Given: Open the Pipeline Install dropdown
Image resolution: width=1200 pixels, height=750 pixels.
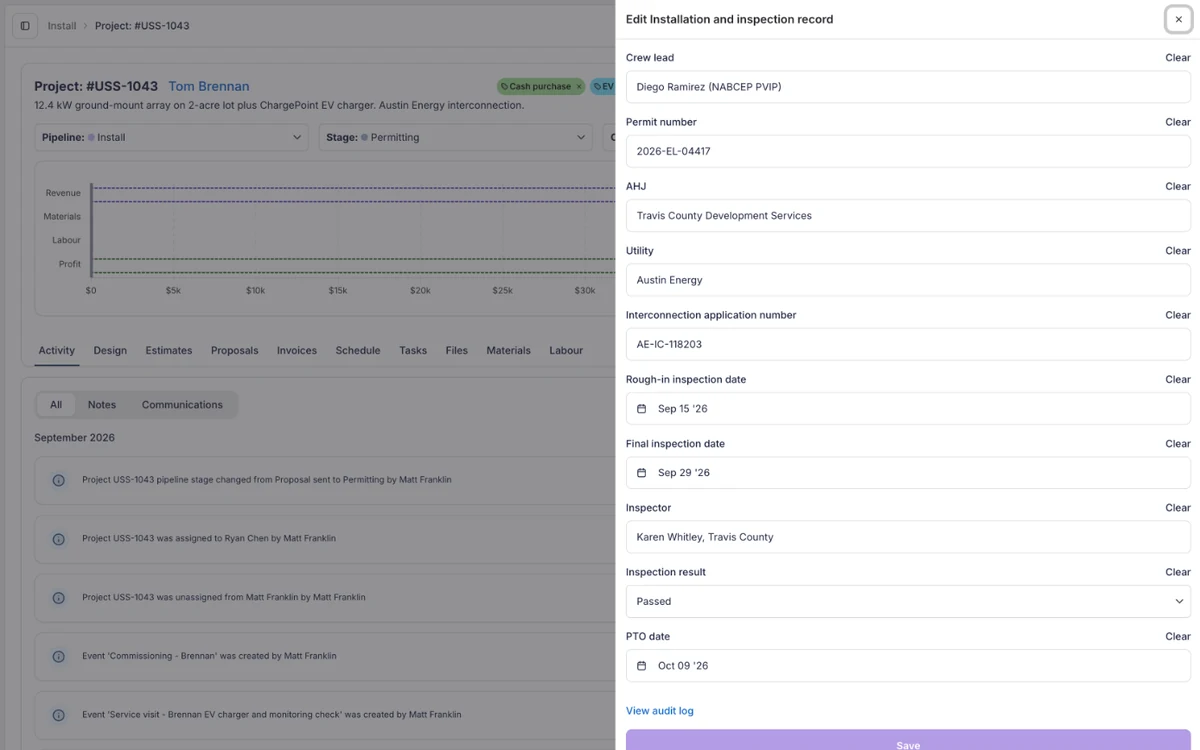Looking at the screenshot, I should [172, 137].
